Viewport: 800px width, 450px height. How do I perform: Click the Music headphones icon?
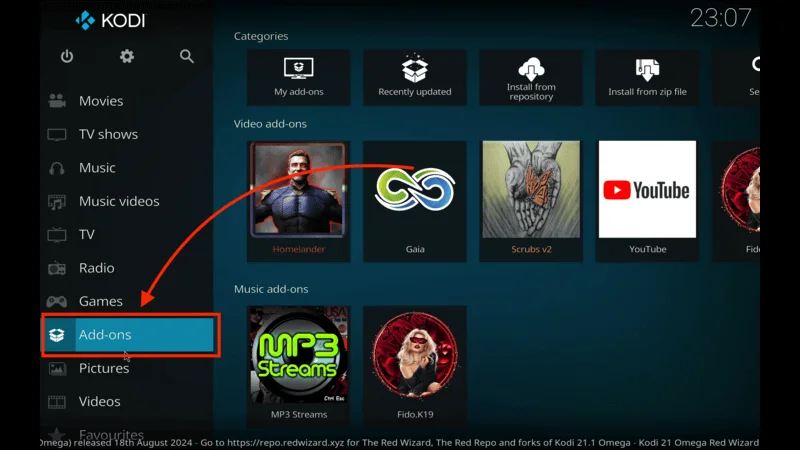tap(57, 168)
